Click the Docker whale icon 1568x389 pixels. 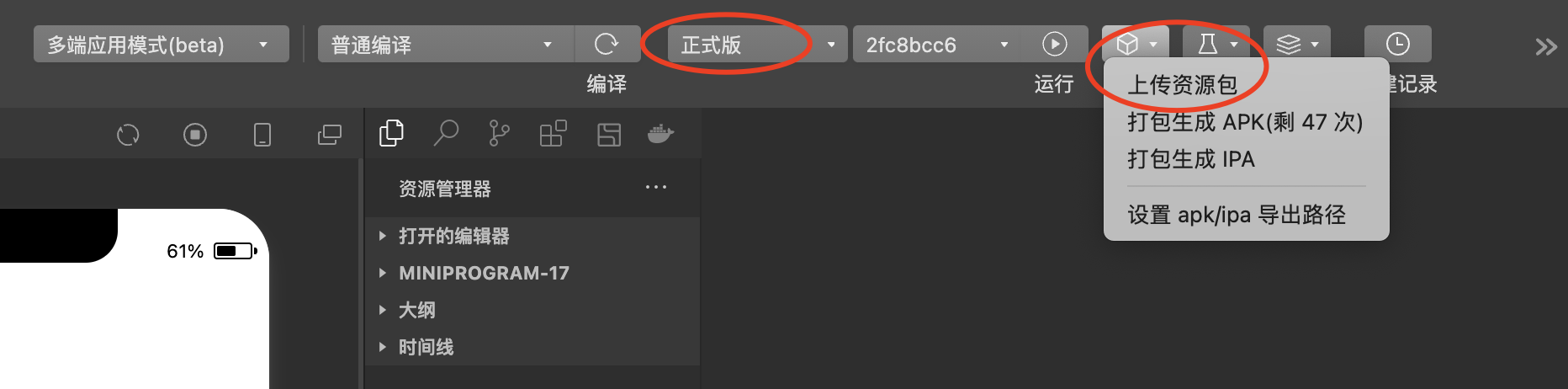[x=660, y=133]
